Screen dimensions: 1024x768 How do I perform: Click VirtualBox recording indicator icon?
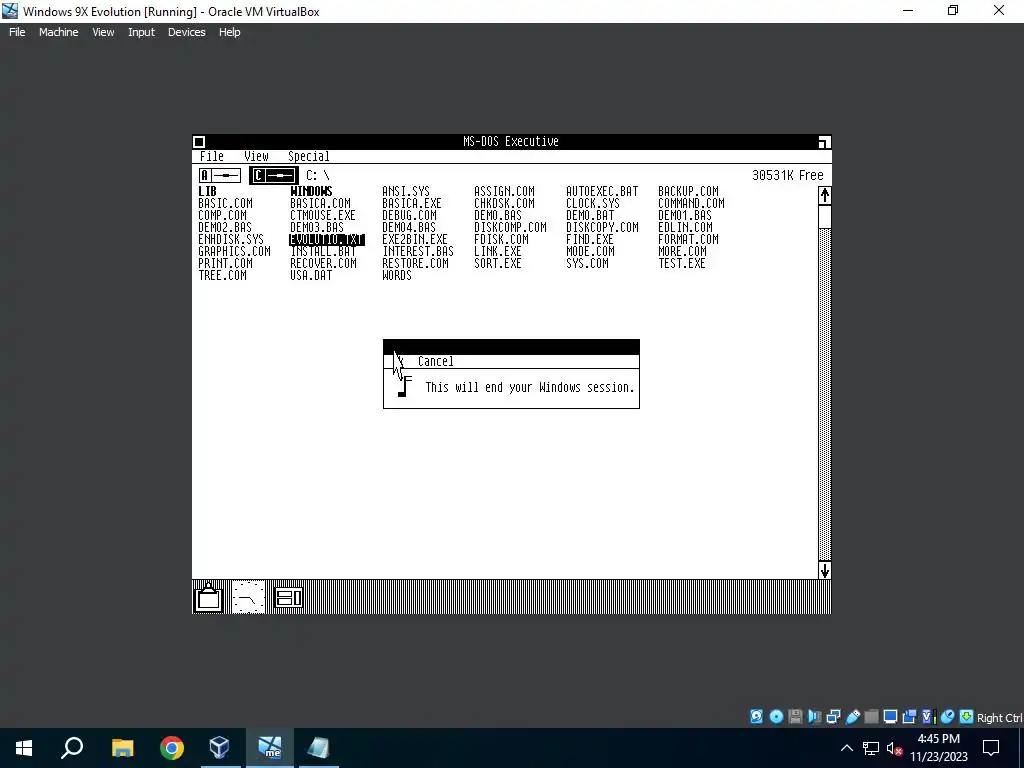[x=909, y=717]
